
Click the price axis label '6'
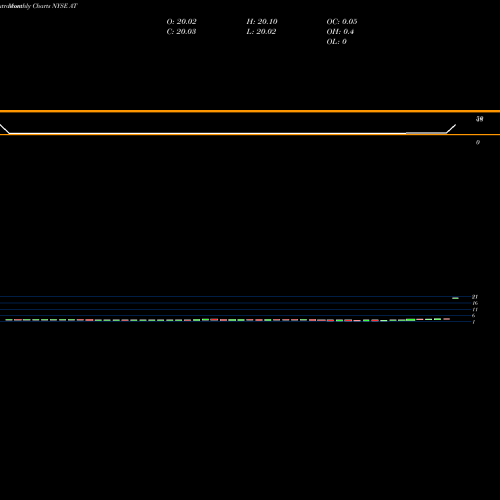click(x=473, y=315)
